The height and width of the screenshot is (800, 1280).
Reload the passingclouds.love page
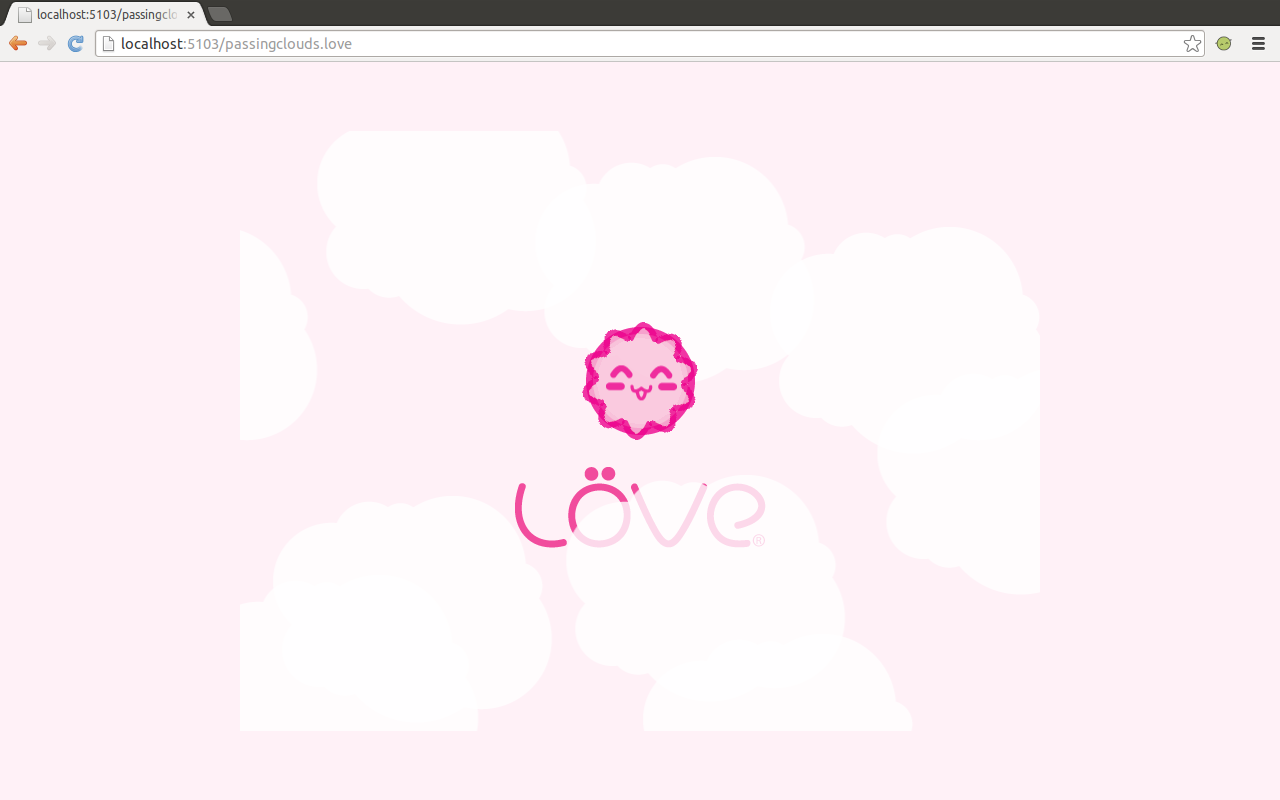[x=75, y=43]
